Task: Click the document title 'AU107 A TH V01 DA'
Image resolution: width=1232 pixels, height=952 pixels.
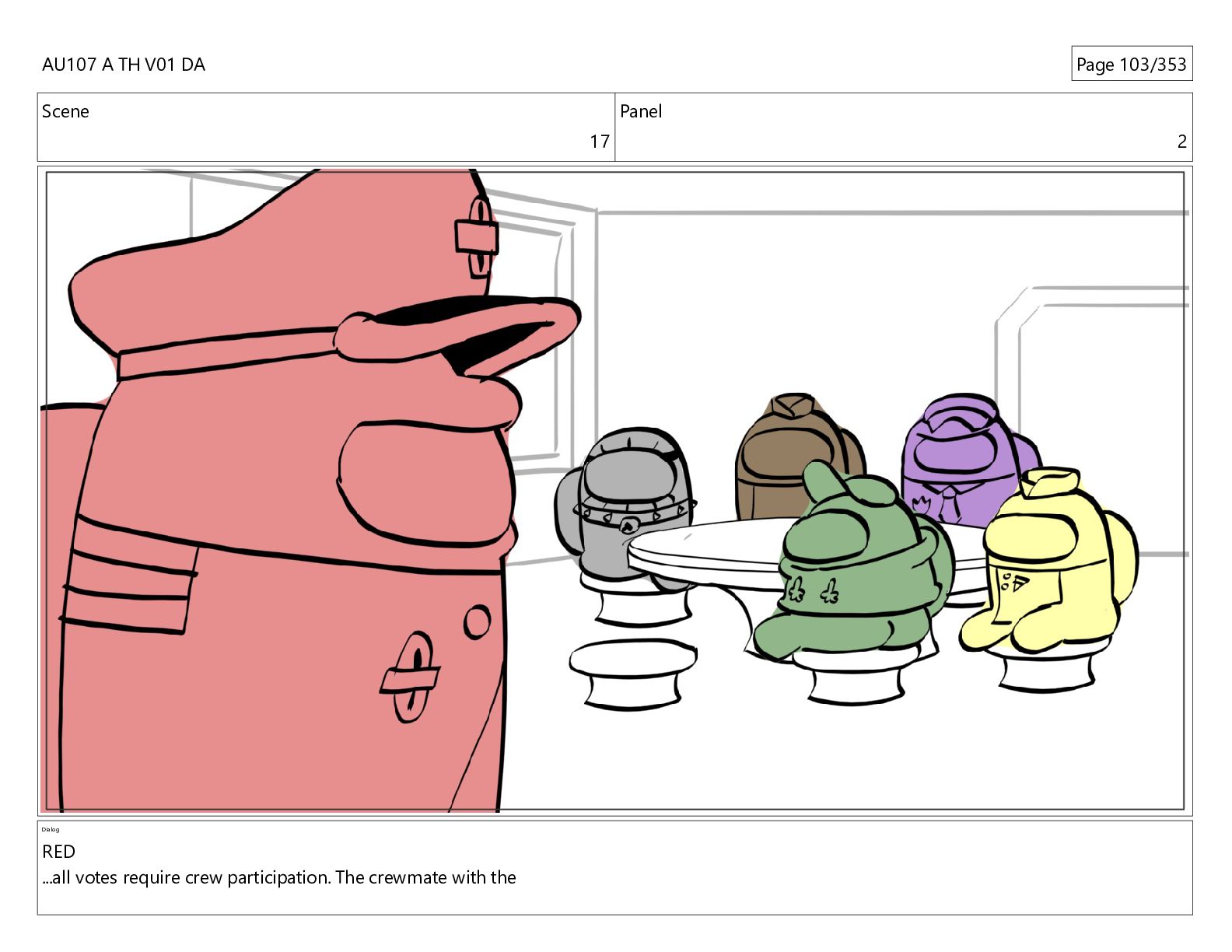Action: (124, 65)
